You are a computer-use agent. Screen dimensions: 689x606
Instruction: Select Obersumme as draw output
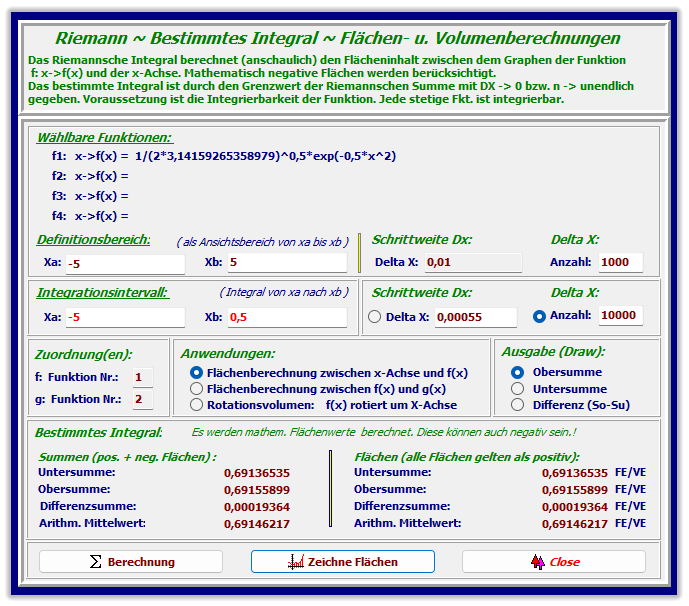(x=517, y=372)
